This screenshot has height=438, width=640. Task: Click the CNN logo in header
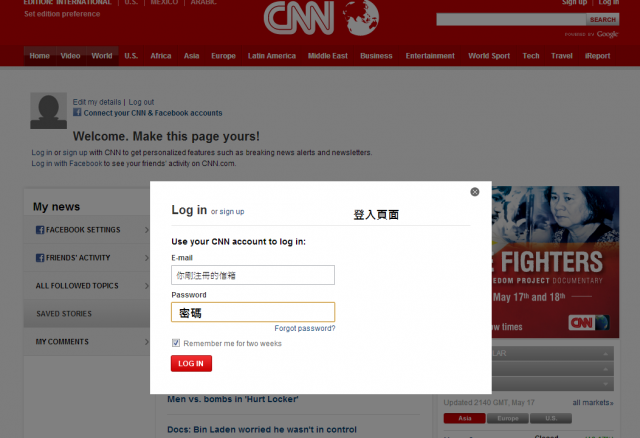tap(299, 18)
